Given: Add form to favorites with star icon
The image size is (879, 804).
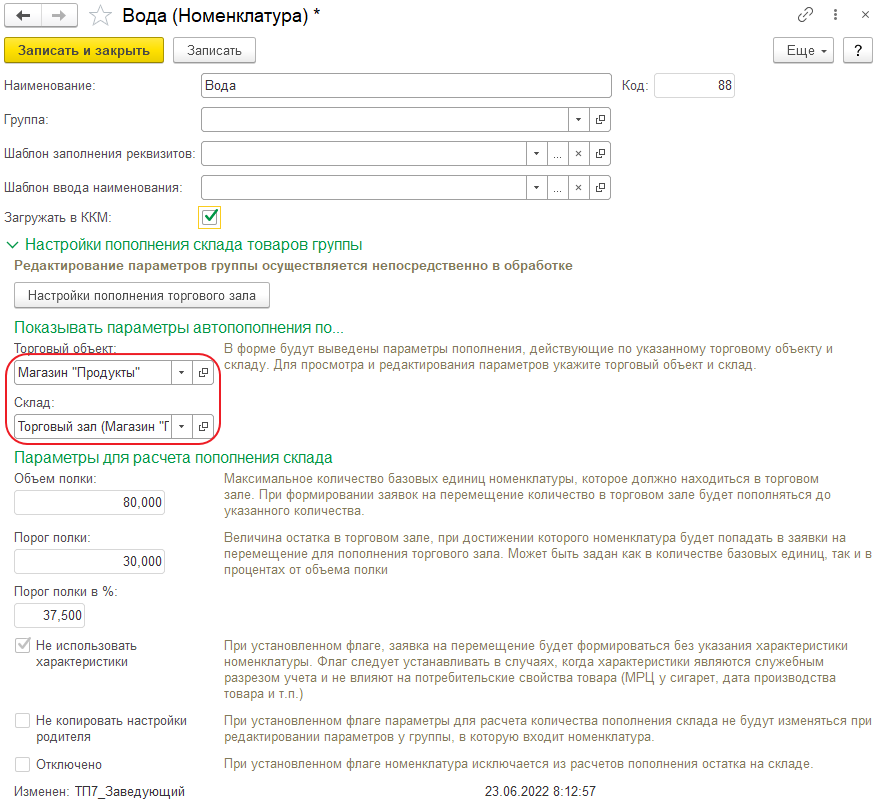Looking at the screenshot, I should tap(100, 16).
